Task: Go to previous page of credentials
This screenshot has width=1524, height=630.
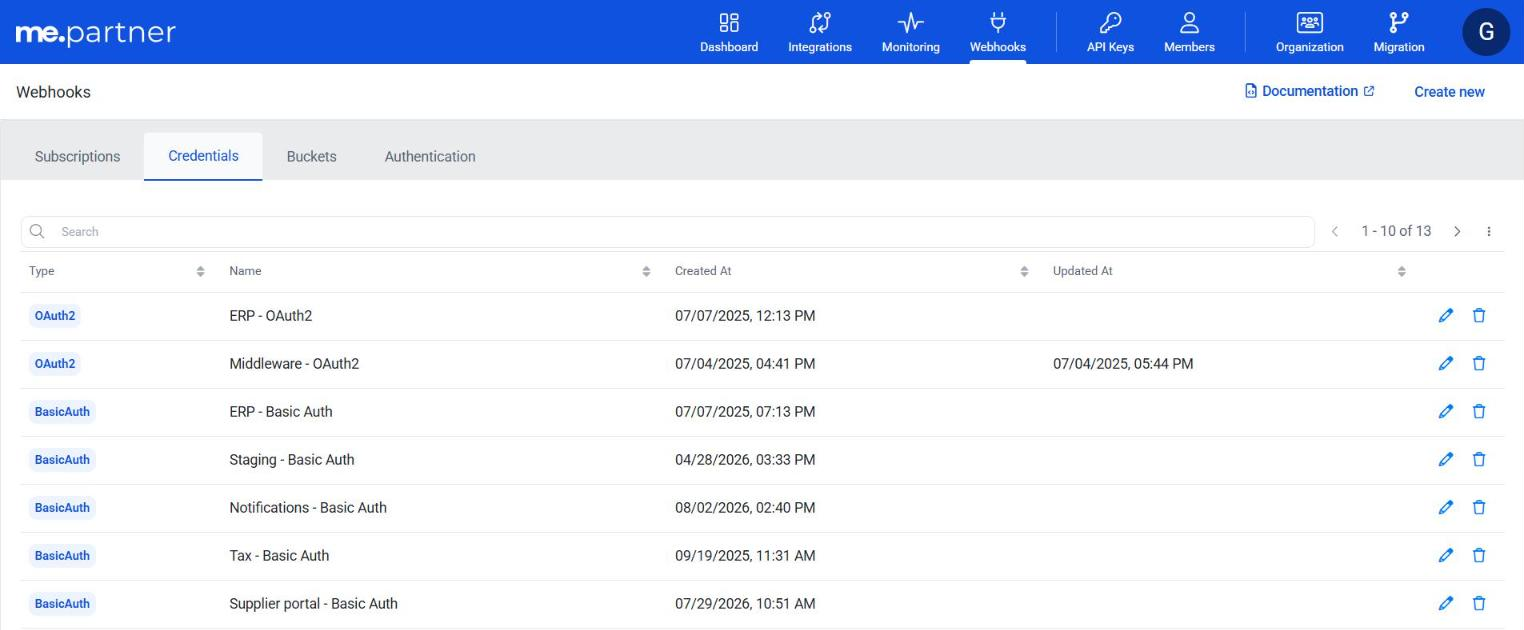Action: click(x=1335, y=232)
